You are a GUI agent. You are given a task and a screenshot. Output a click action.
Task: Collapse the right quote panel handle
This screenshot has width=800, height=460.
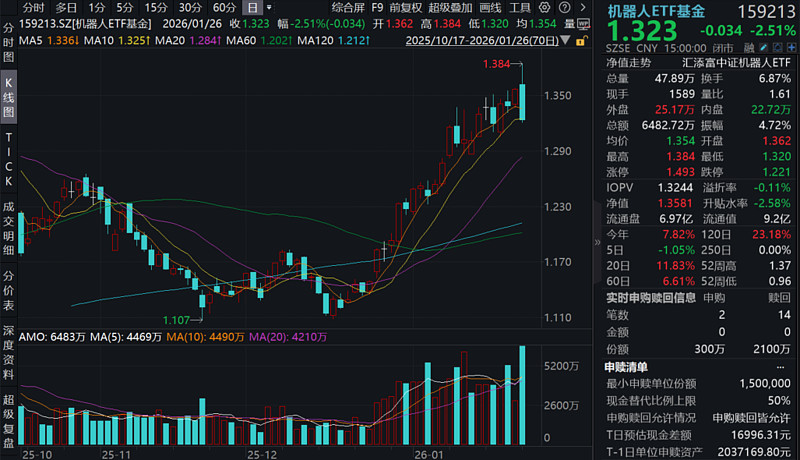tap(597, 242)
